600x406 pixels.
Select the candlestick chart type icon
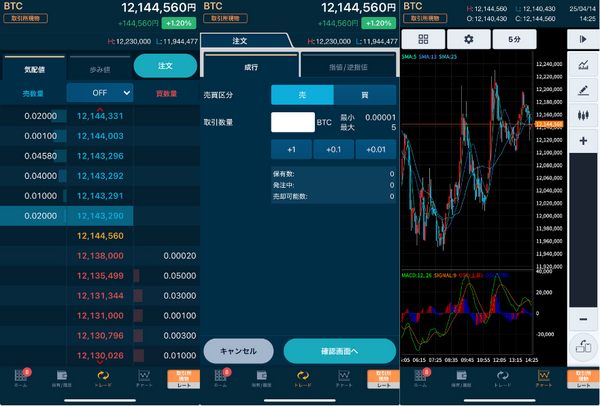pos(582,115)
